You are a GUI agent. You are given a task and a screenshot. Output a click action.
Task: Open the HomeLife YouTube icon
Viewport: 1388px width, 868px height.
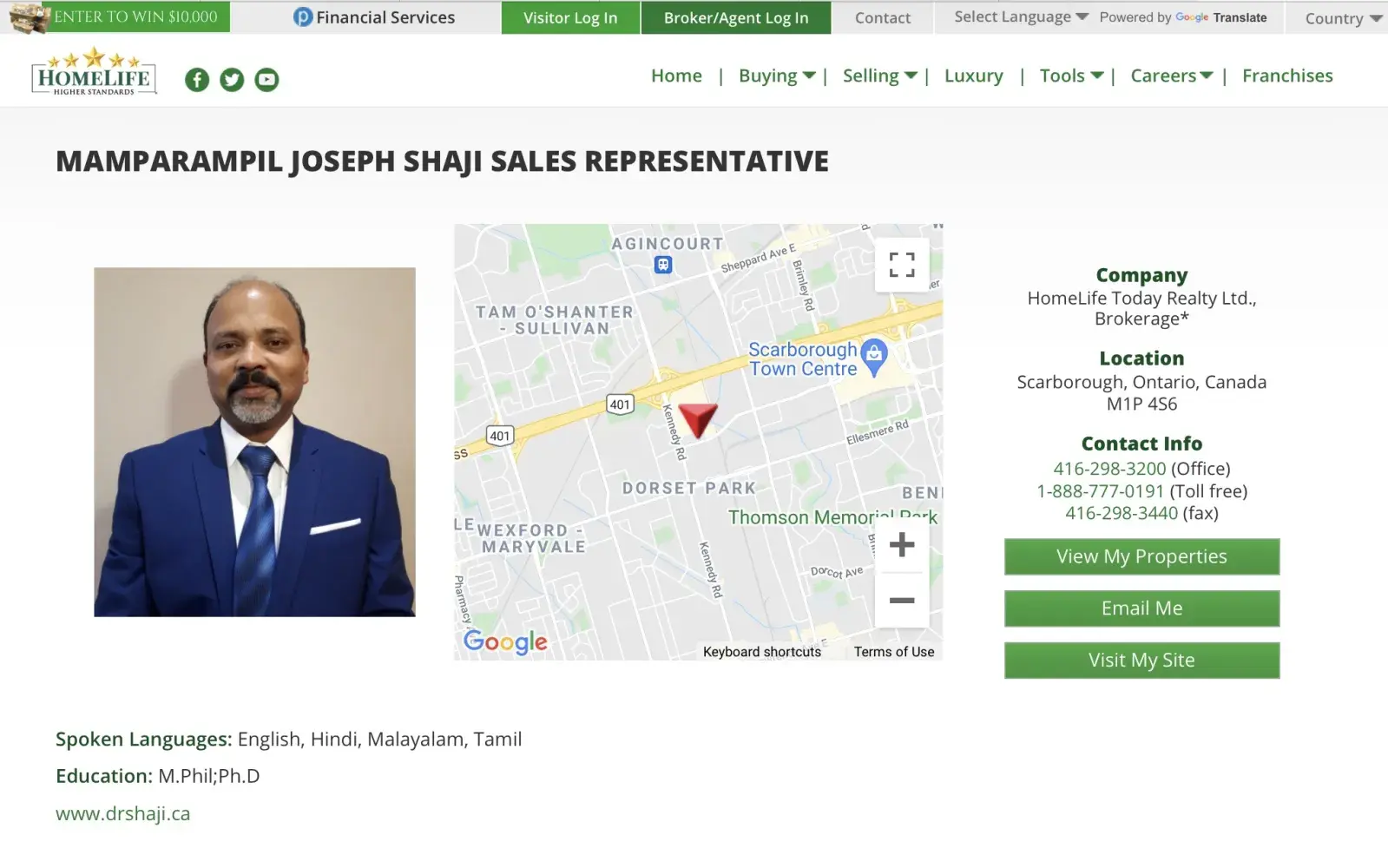point(266,80)
